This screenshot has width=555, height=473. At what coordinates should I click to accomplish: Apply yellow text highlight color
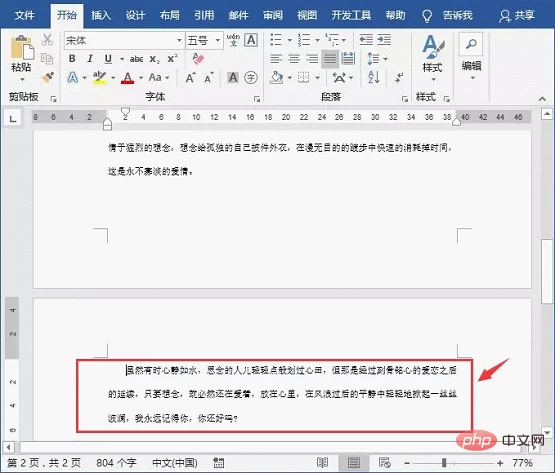[99, 77]
